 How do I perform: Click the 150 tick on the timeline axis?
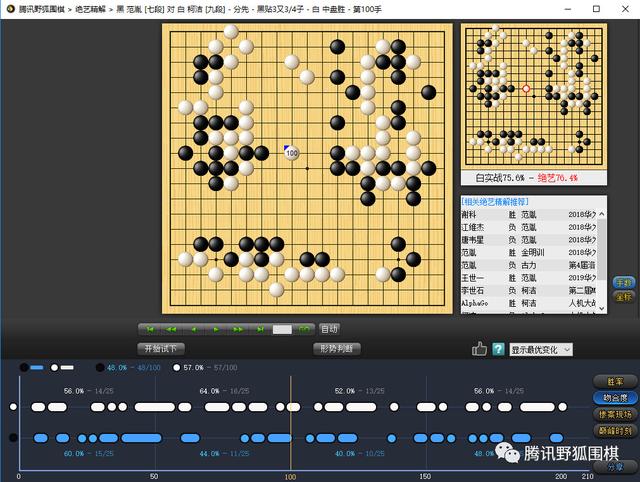(x=424, y=476)
